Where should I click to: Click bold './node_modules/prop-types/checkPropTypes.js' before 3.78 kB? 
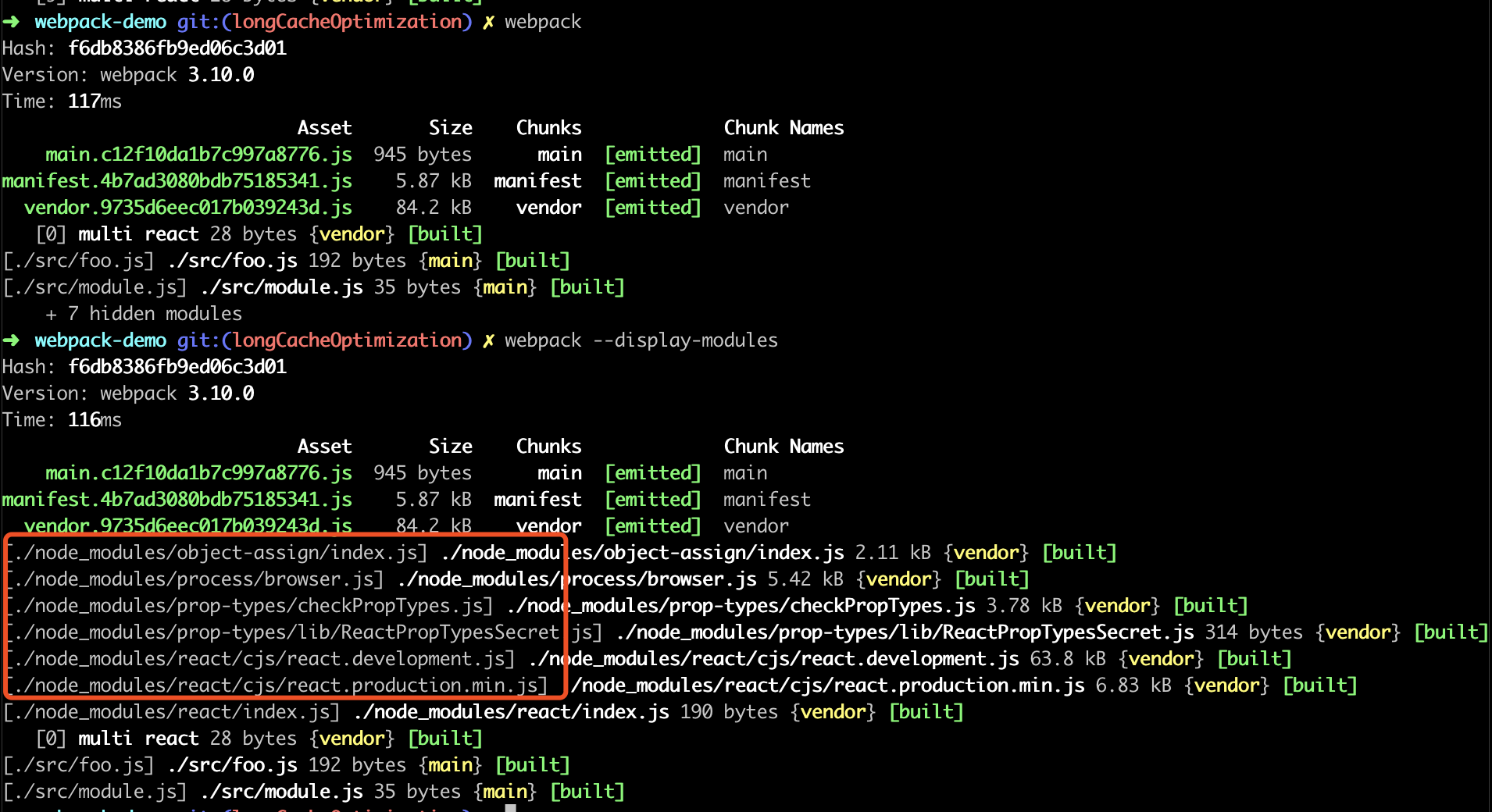741,606
